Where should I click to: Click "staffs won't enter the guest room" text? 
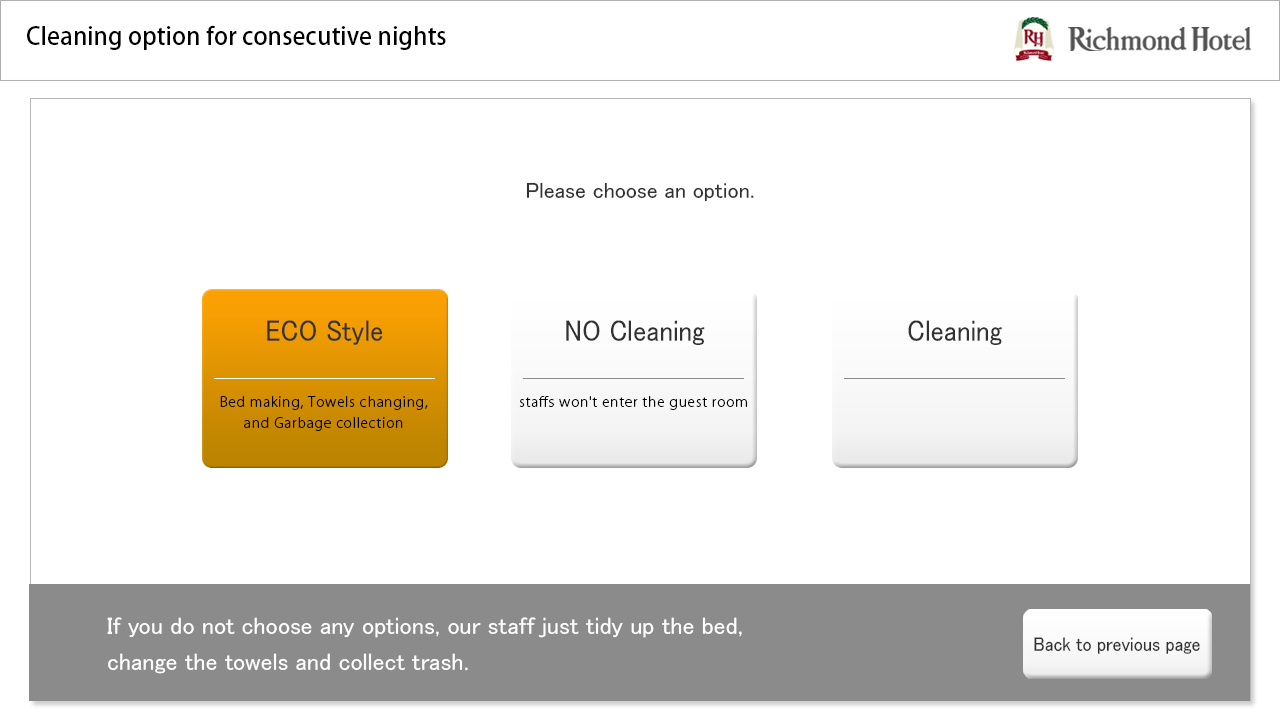(x=633, y=402)
